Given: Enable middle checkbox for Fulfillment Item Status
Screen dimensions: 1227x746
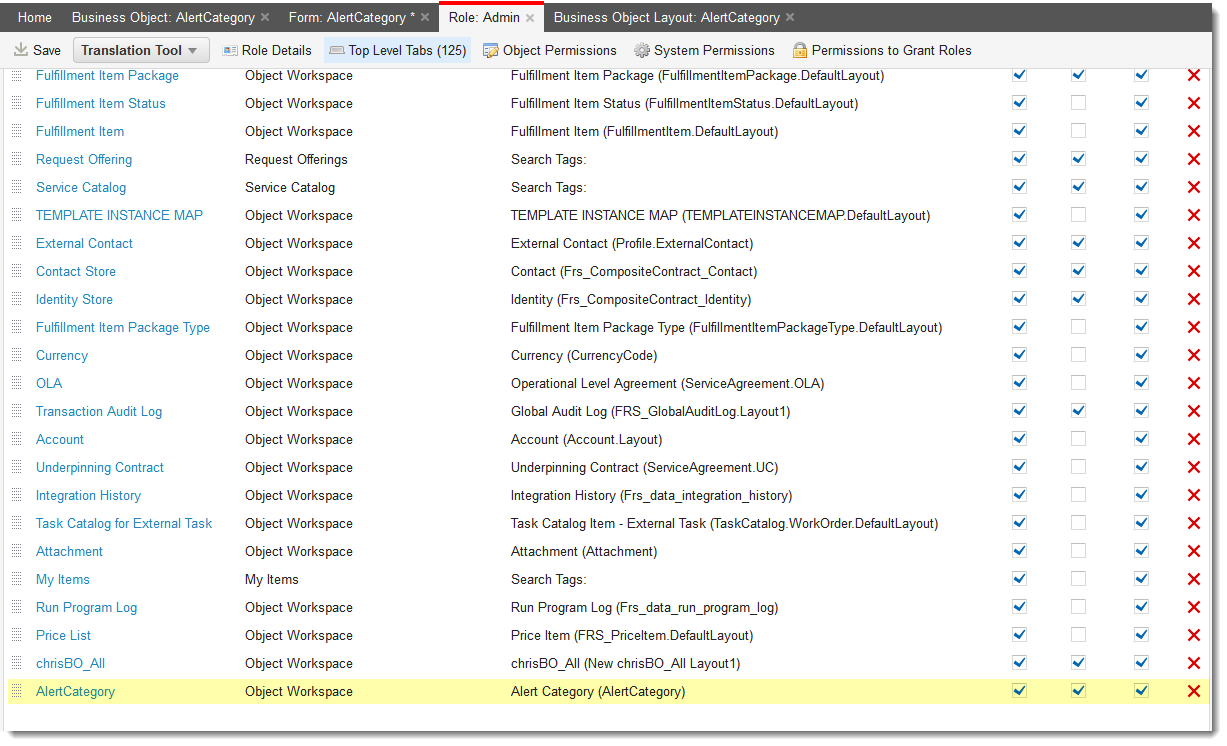Looking at the screenshot, I should tap(1078, 102).
